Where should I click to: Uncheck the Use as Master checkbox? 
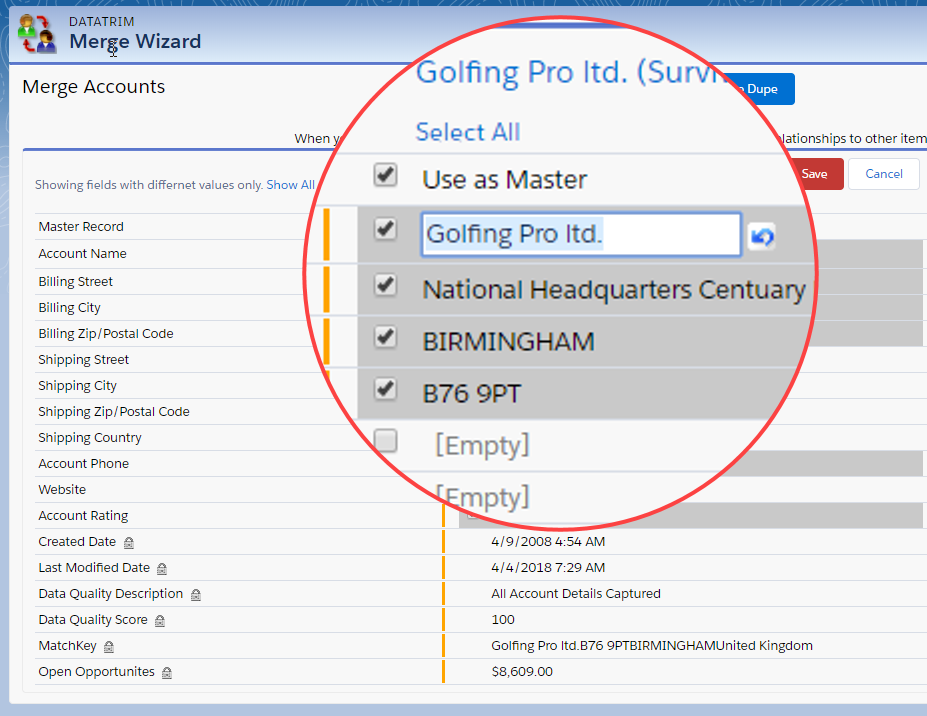pos(385,175)
